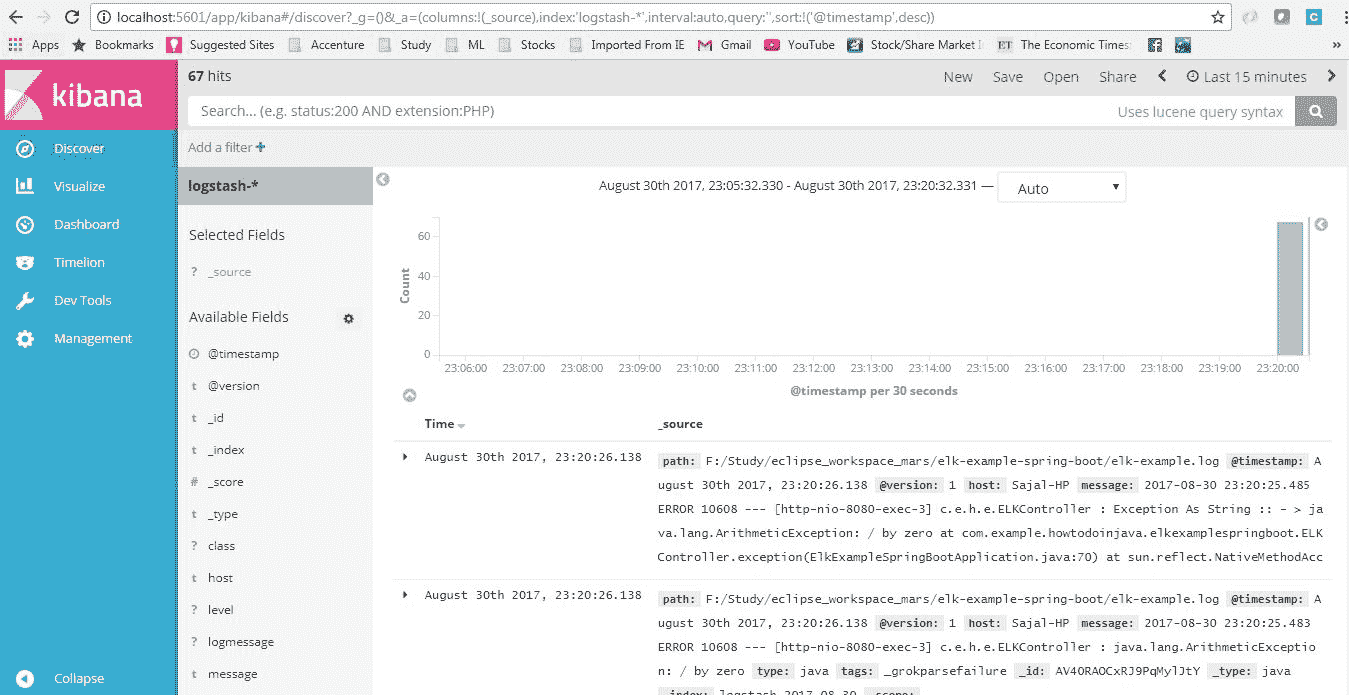Select the _type field

[x=223, y=514]
